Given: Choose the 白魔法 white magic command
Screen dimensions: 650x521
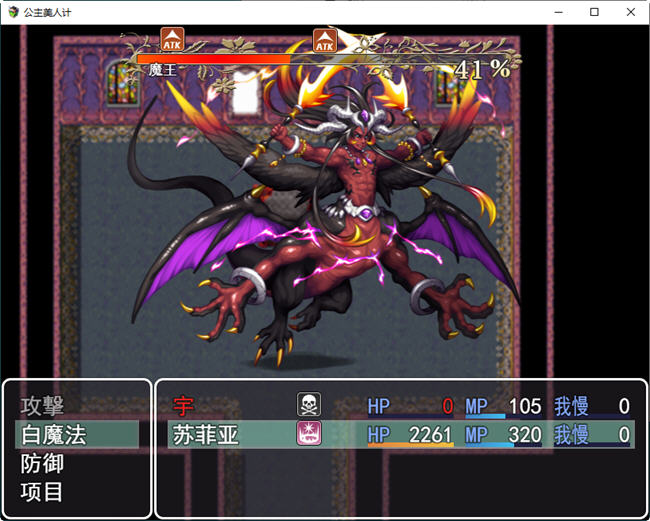Looking at the screenshot, I should point(54,435).
